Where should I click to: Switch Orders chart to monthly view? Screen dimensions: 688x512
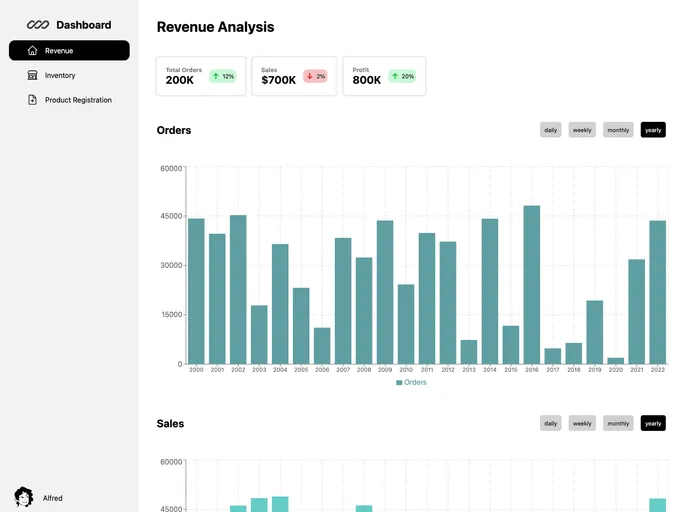pos(618,130)
